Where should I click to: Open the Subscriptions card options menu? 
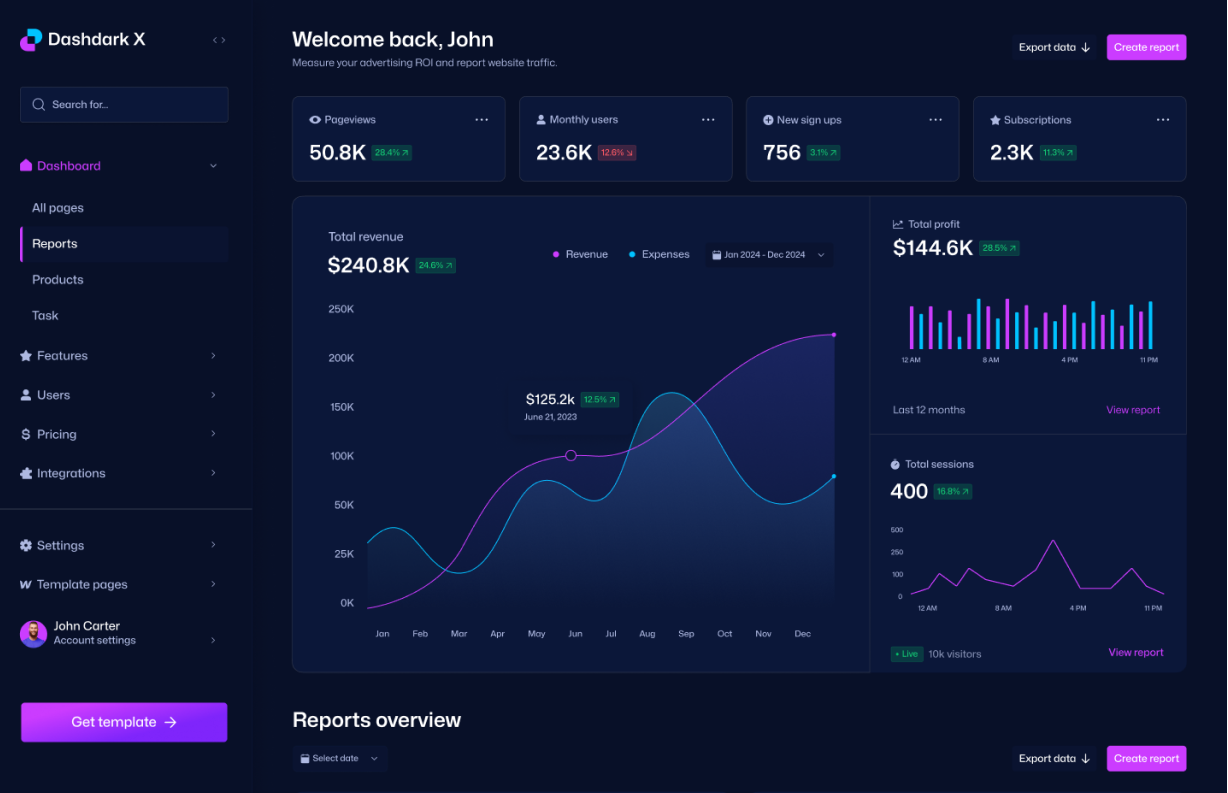[x=1162, y=119]
